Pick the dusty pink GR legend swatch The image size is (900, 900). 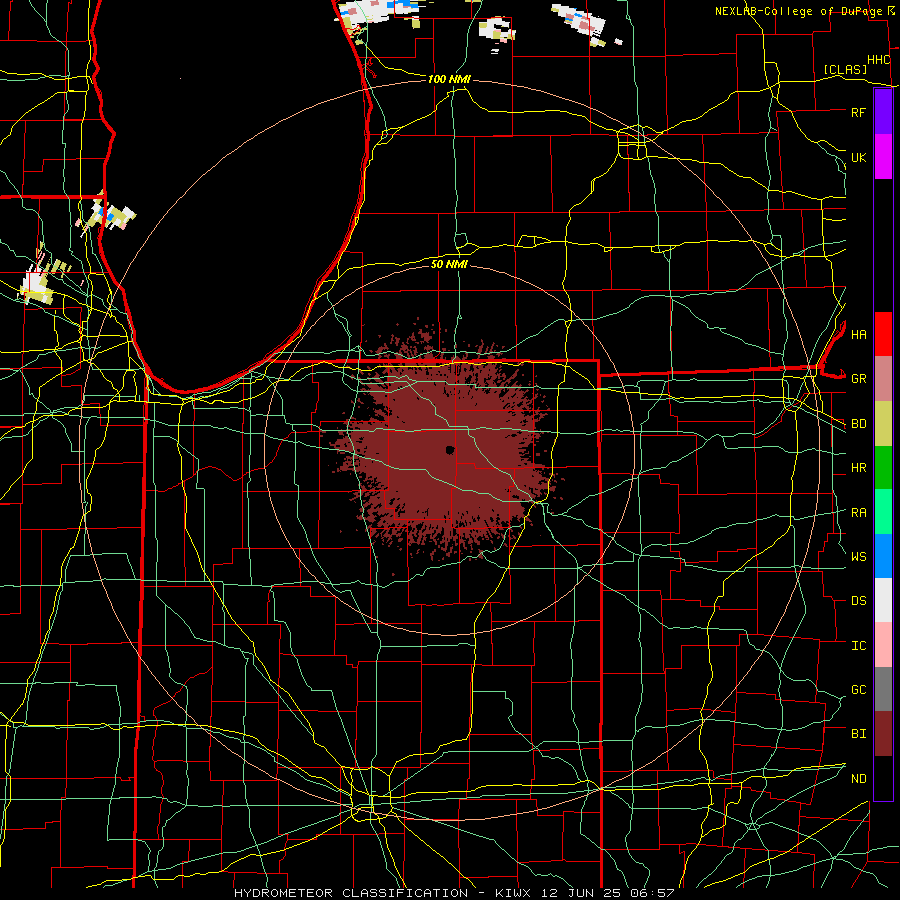tap(883, 379)
